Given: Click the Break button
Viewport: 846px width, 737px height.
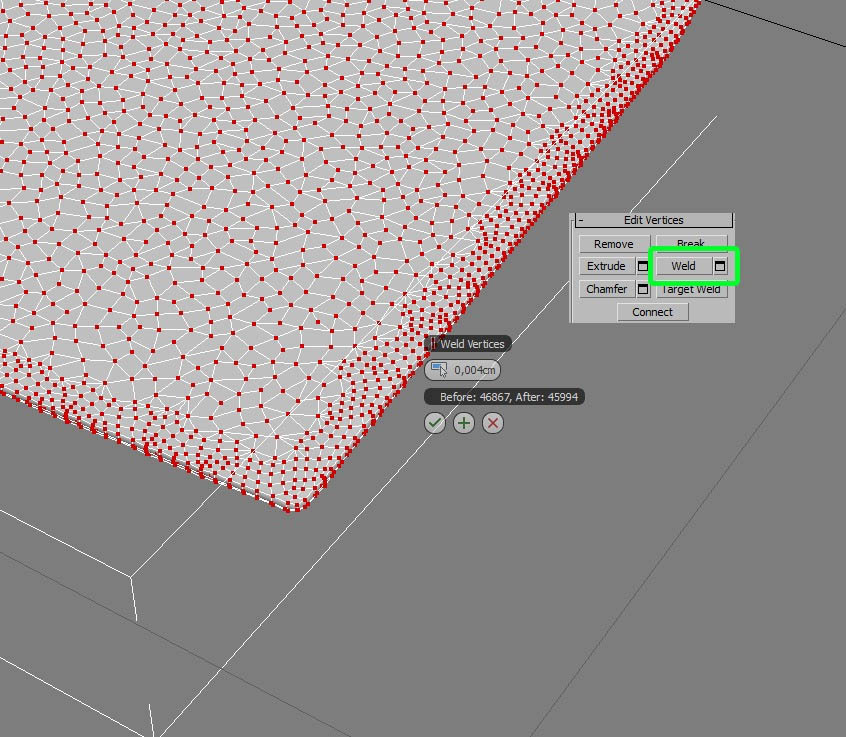Looking at the screenshot, I should (691, 243).
